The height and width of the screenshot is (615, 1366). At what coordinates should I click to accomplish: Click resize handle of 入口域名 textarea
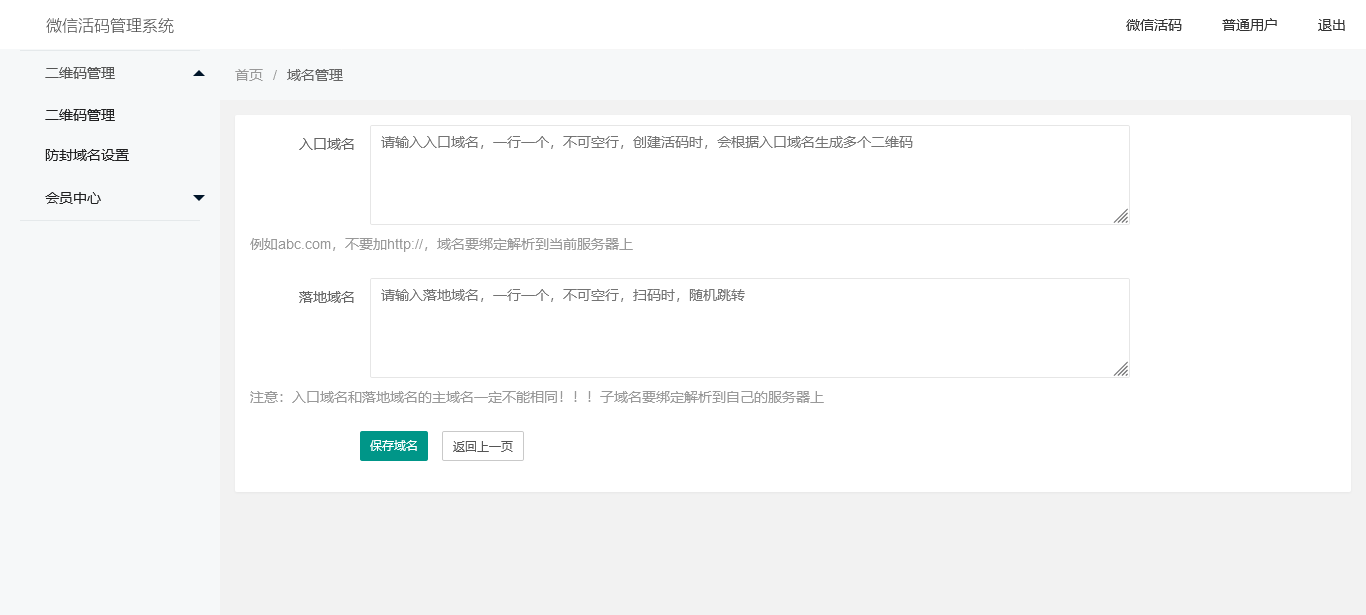[x=1121, y=216]
